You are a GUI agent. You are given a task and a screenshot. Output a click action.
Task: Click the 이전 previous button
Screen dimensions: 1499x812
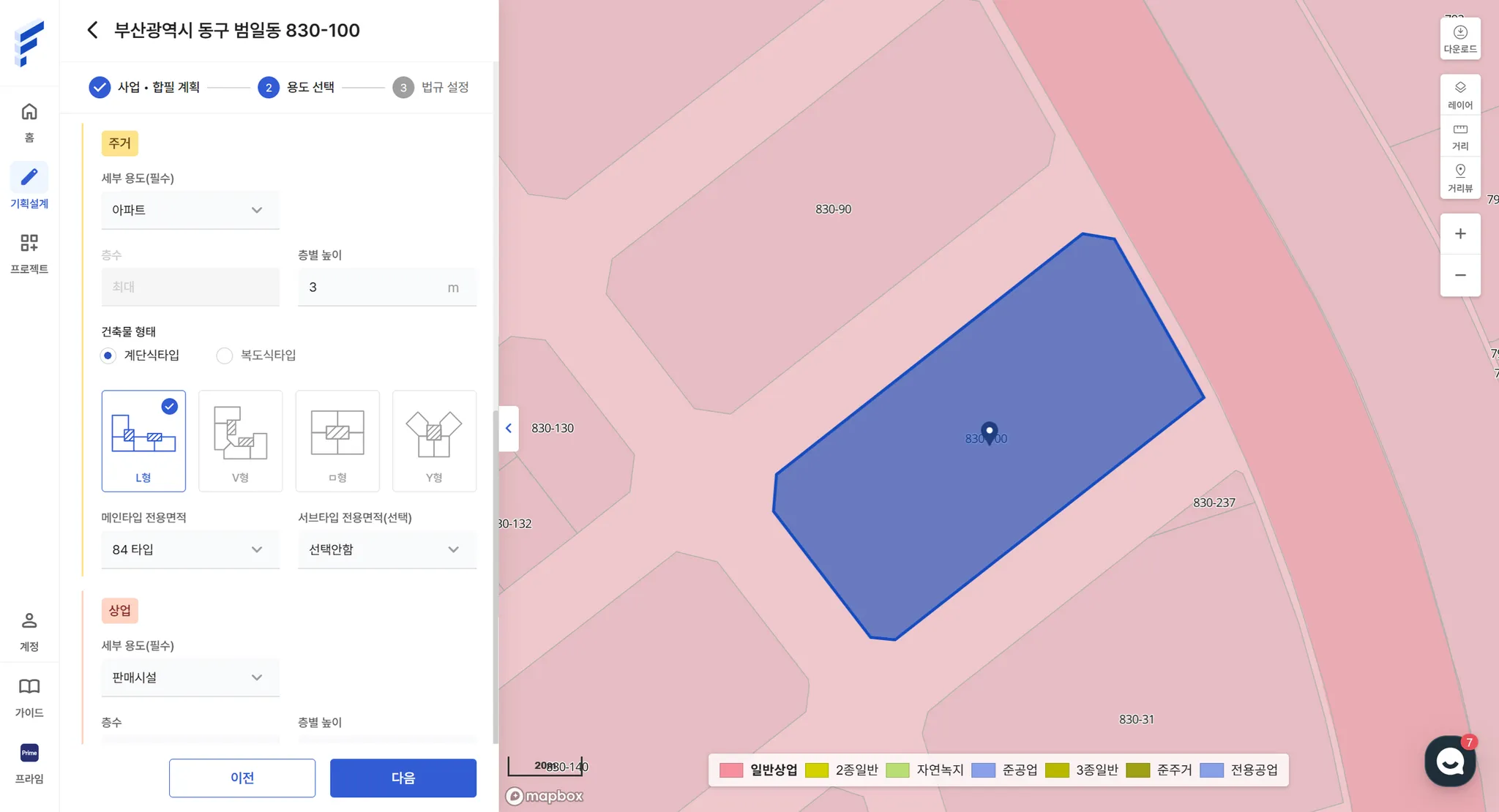click(242, 778)
